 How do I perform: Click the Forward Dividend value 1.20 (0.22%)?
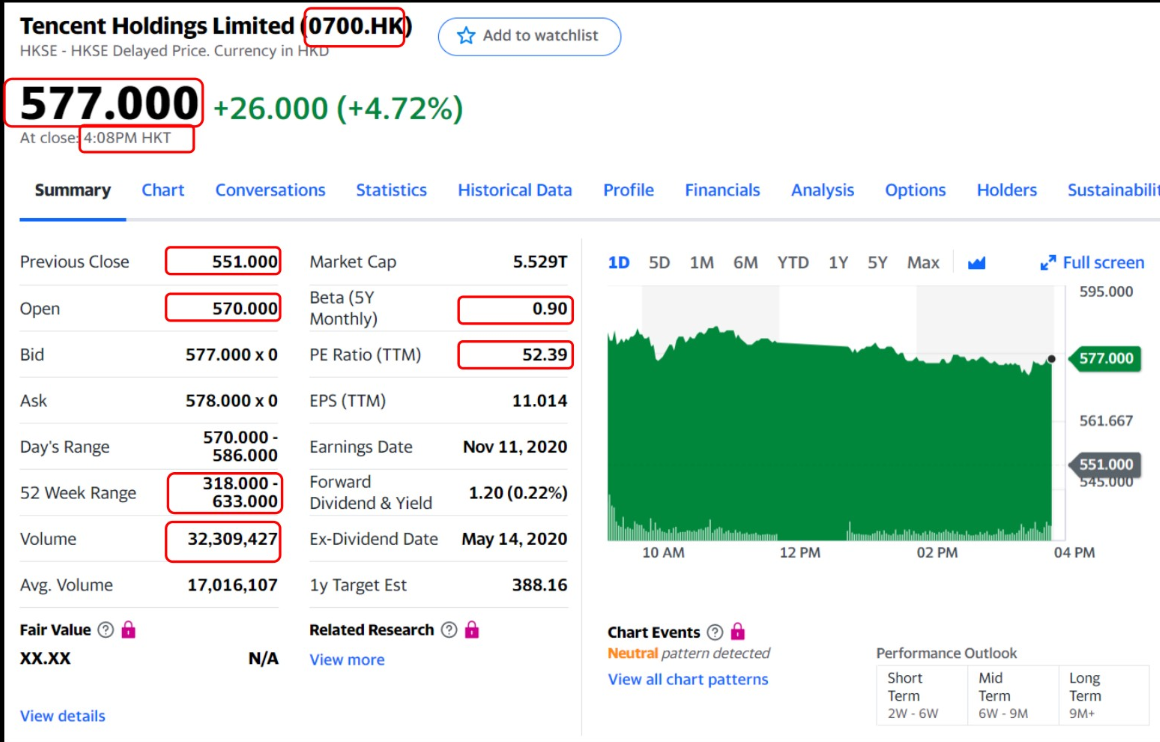click(518, 493)
